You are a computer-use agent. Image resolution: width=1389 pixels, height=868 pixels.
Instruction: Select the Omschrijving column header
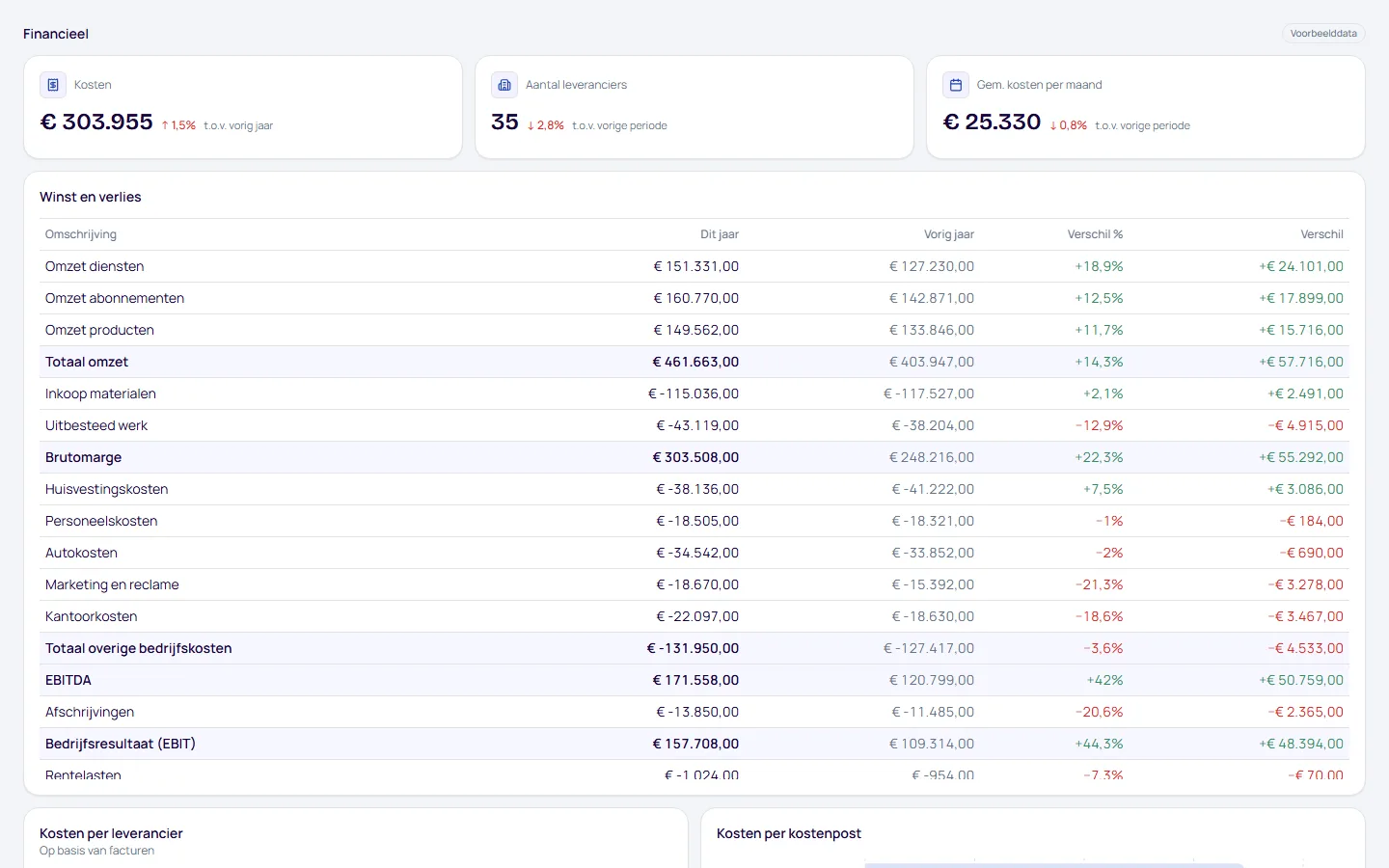[x=81, y=234]
